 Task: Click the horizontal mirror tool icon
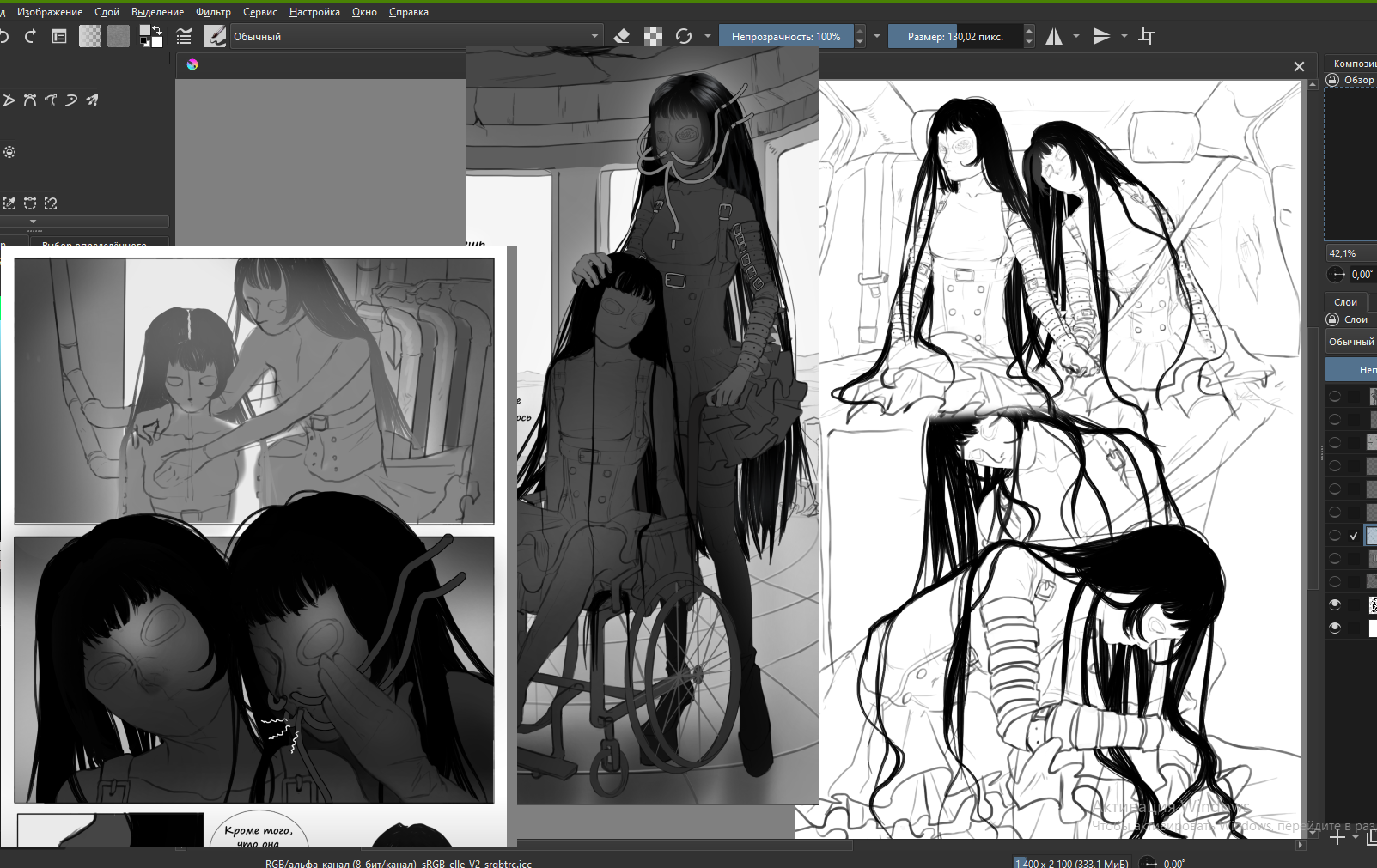point(1054,36)
